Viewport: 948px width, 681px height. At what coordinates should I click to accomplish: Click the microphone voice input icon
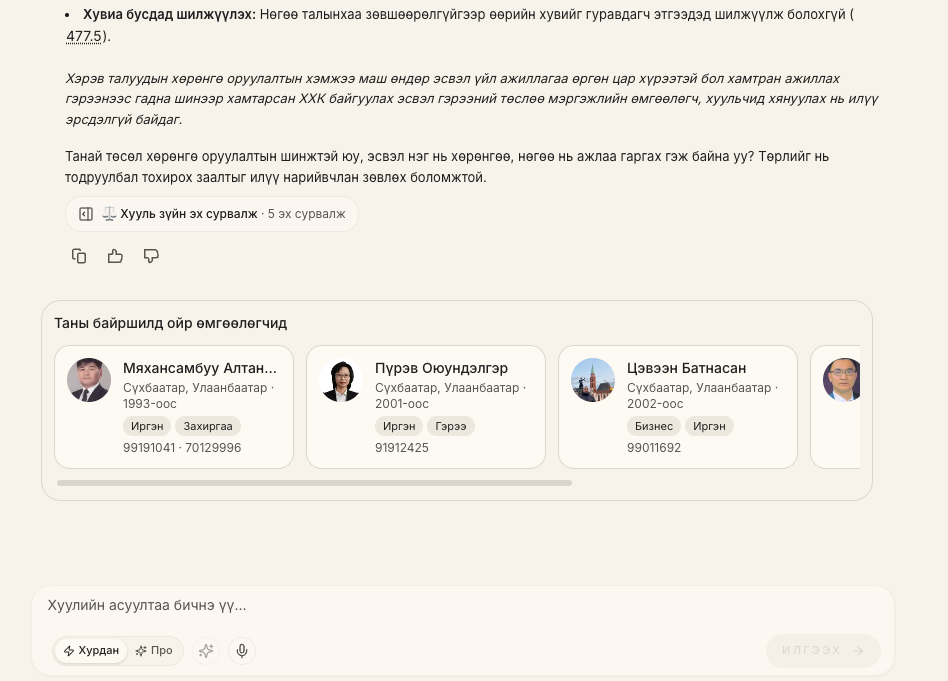coord(242,651)
